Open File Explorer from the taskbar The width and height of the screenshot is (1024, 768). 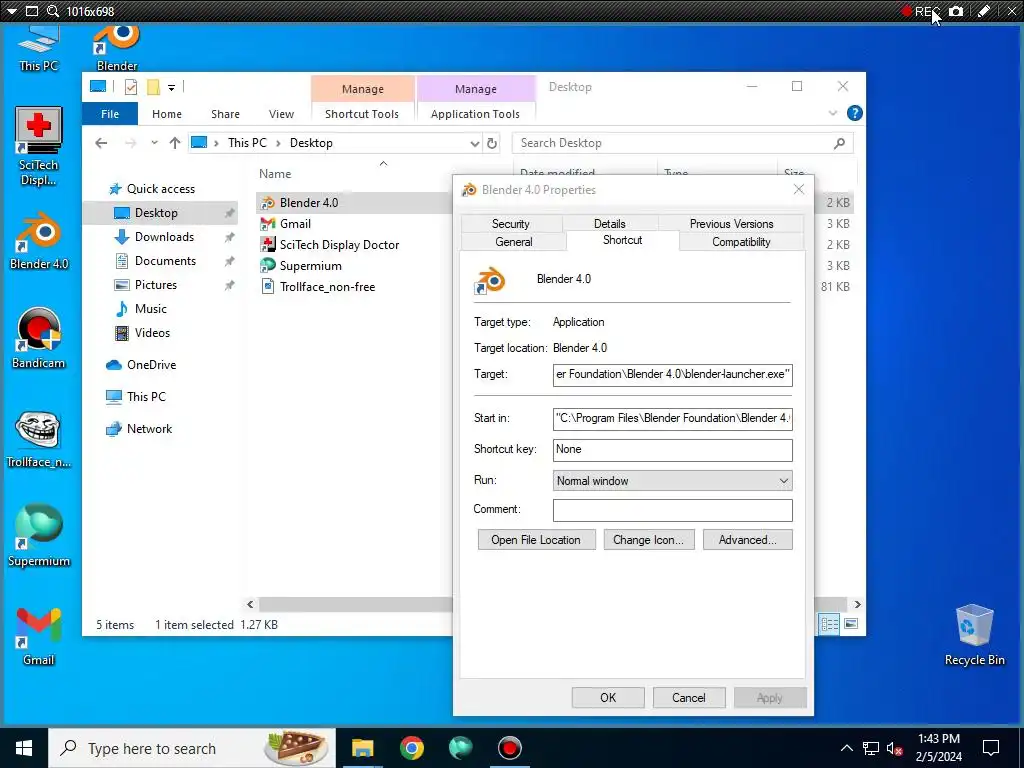(x=362, y=748)
